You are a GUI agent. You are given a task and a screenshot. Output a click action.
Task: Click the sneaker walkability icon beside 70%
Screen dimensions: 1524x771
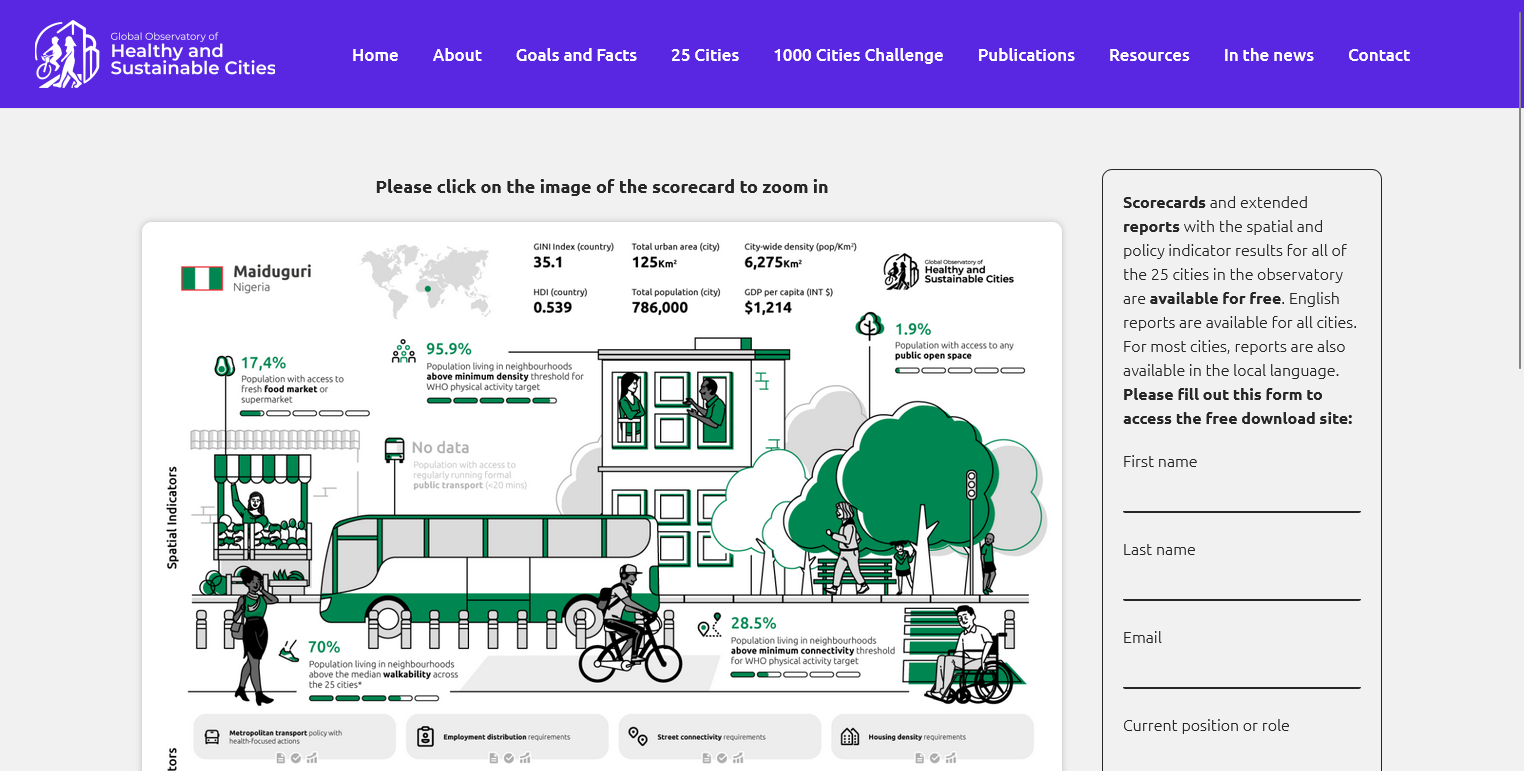pos(288,651)
